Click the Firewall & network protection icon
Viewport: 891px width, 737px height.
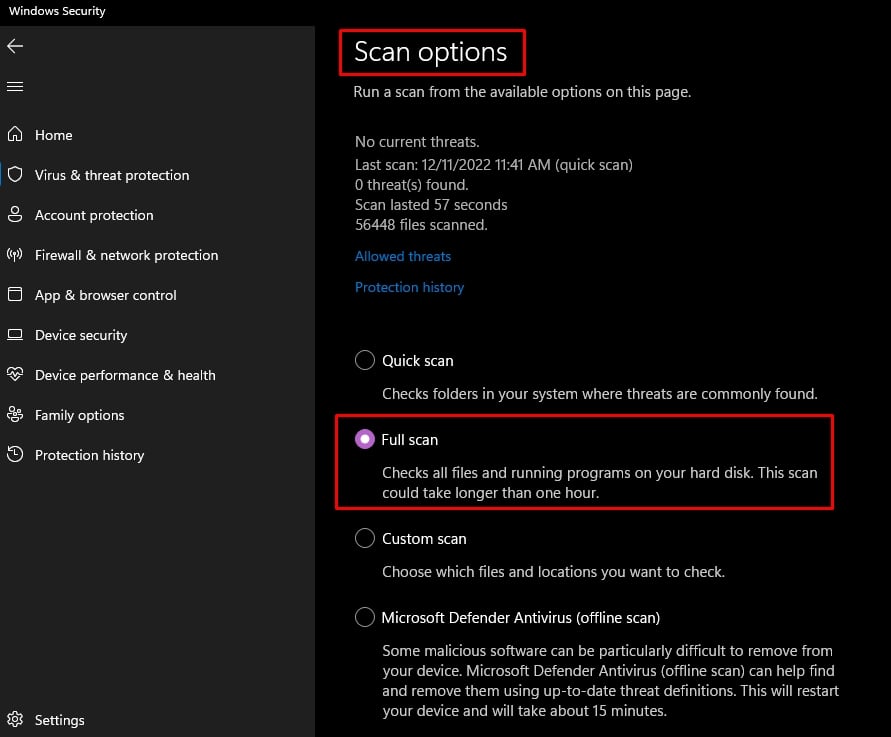point(15,255)
